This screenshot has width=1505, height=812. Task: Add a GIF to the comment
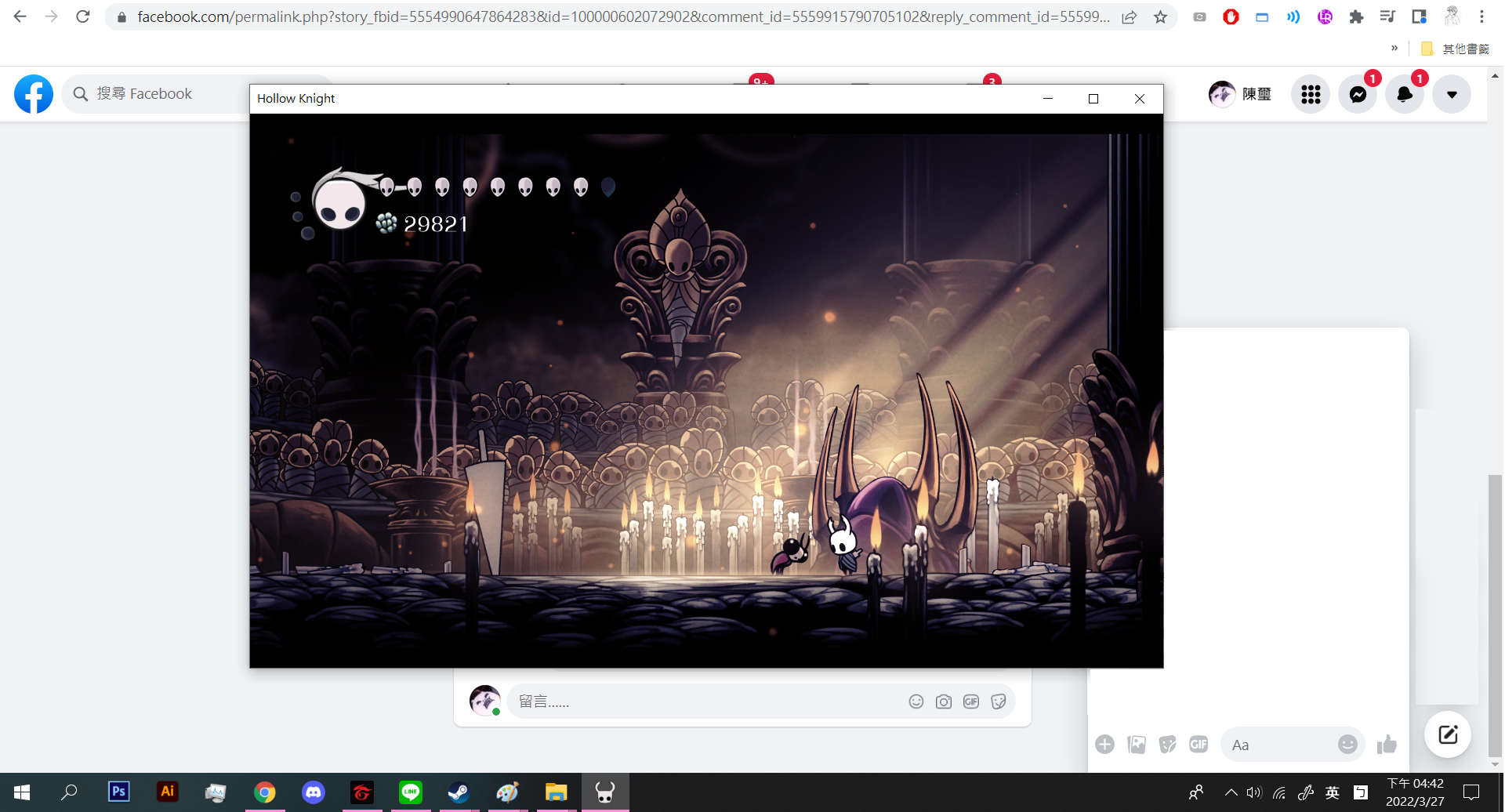point(971,701)
